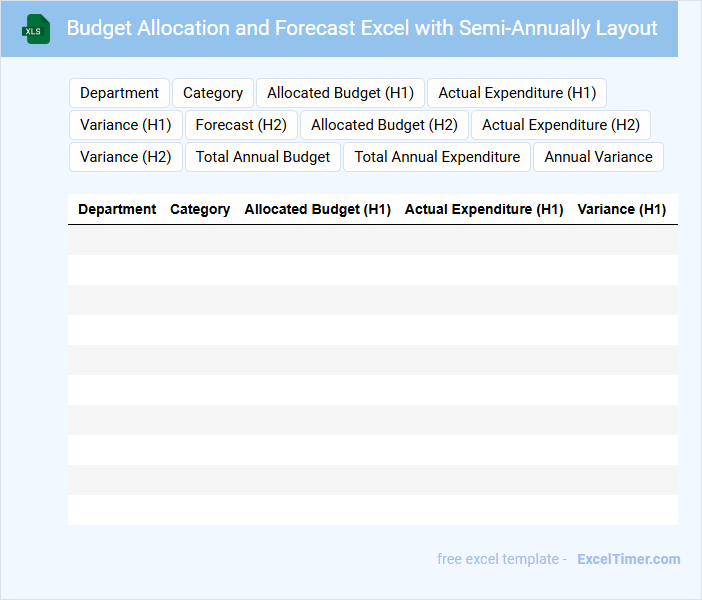Choose the Variance (H1) tag
The width and height of the screenshot is (702, 600).
126,125
